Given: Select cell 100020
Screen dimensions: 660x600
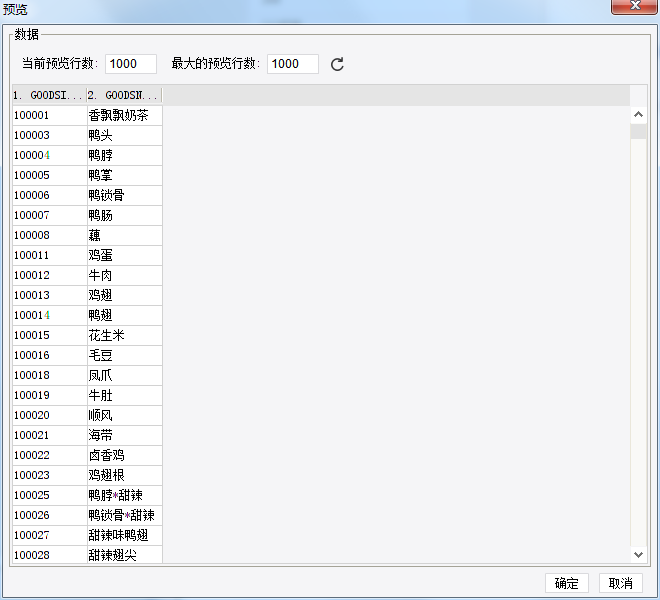Looking at the screenshot, I should click(x=50, y=415).
